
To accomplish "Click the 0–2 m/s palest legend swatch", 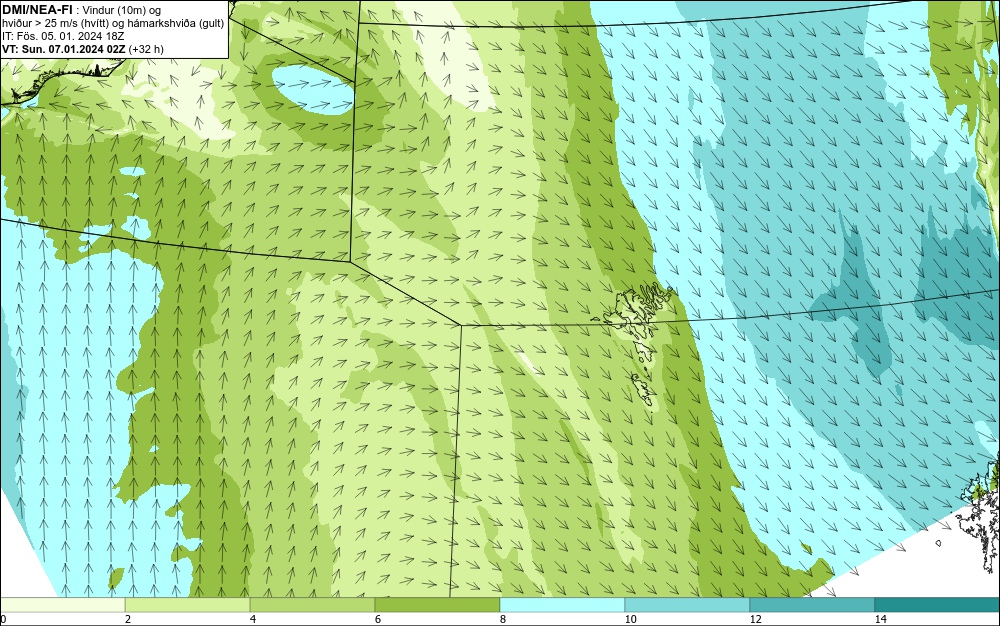I will coord(62,605).
